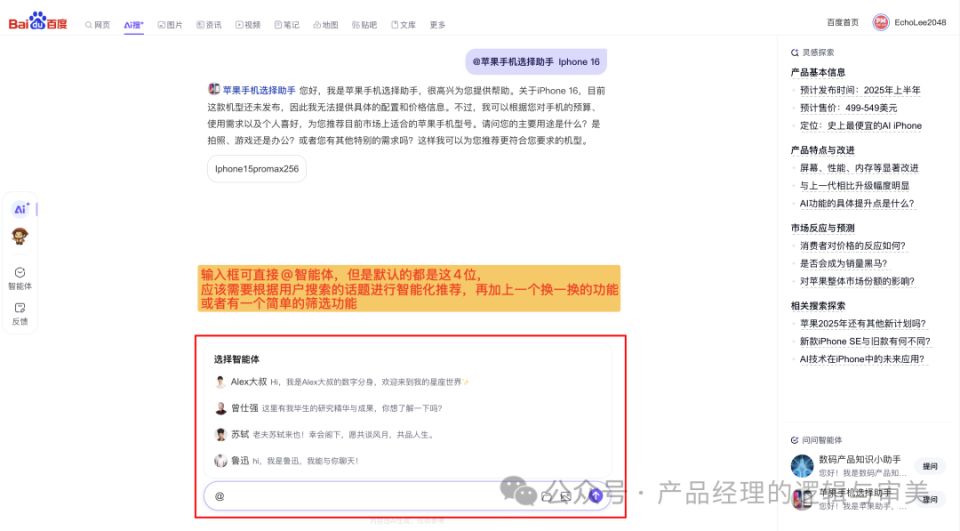This screenshot has width=960, height=531.
Task: Click the Baidu logo
Action: click(37, 21)
